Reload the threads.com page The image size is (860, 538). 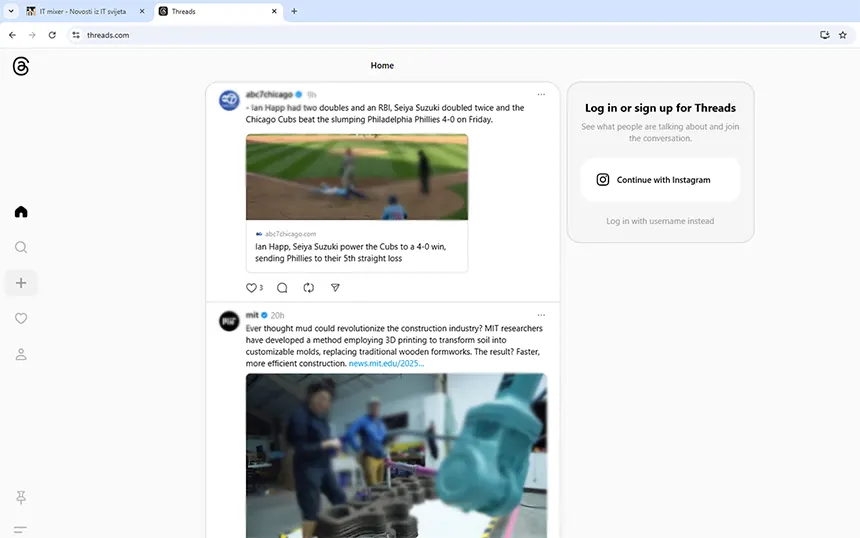pyautogui.click(x=52, y=35)
